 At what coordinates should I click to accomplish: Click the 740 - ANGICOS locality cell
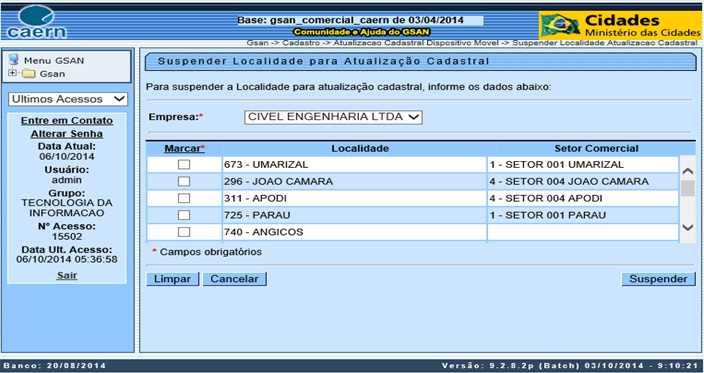pos(354,232)
